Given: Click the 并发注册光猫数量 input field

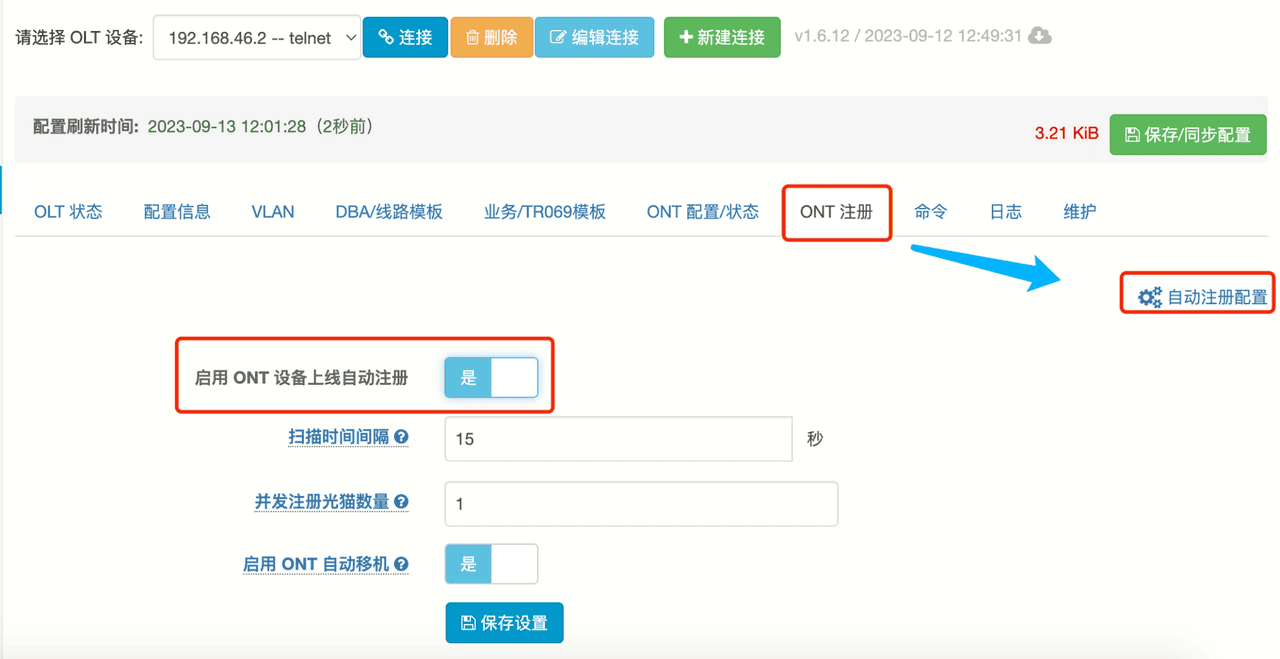Looking at the screenshot, I should coord(640,504).
